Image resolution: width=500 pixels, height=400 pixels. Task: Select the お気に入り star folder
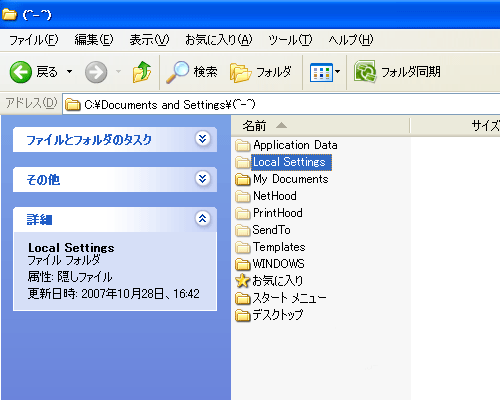click(x=269, y=281)
